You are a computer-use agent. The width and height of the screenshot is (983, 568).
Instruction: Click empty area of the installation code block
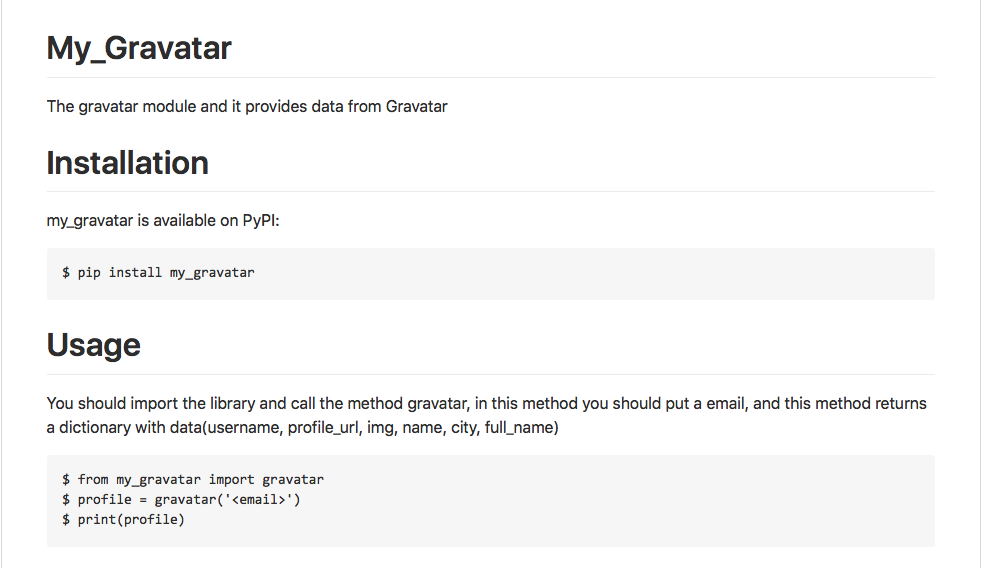click(596, 273)
